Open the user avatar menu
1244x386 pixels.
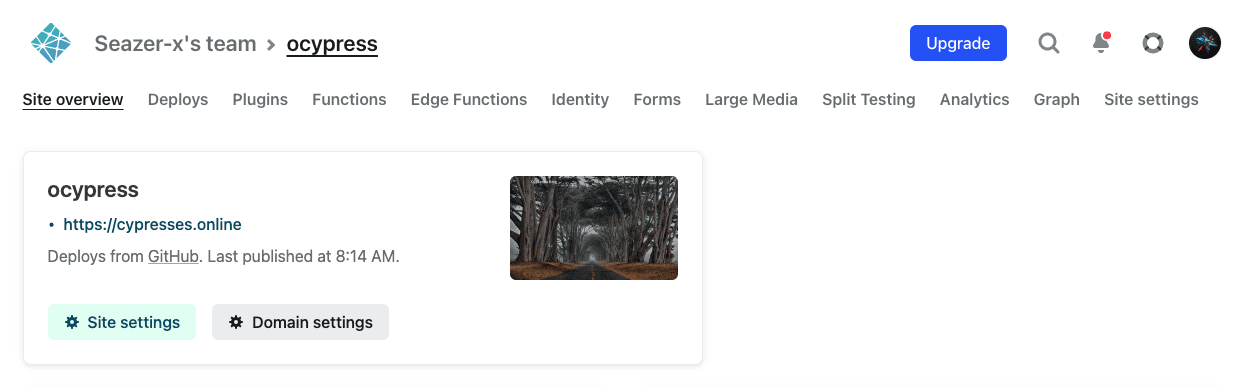point(1205,43)
